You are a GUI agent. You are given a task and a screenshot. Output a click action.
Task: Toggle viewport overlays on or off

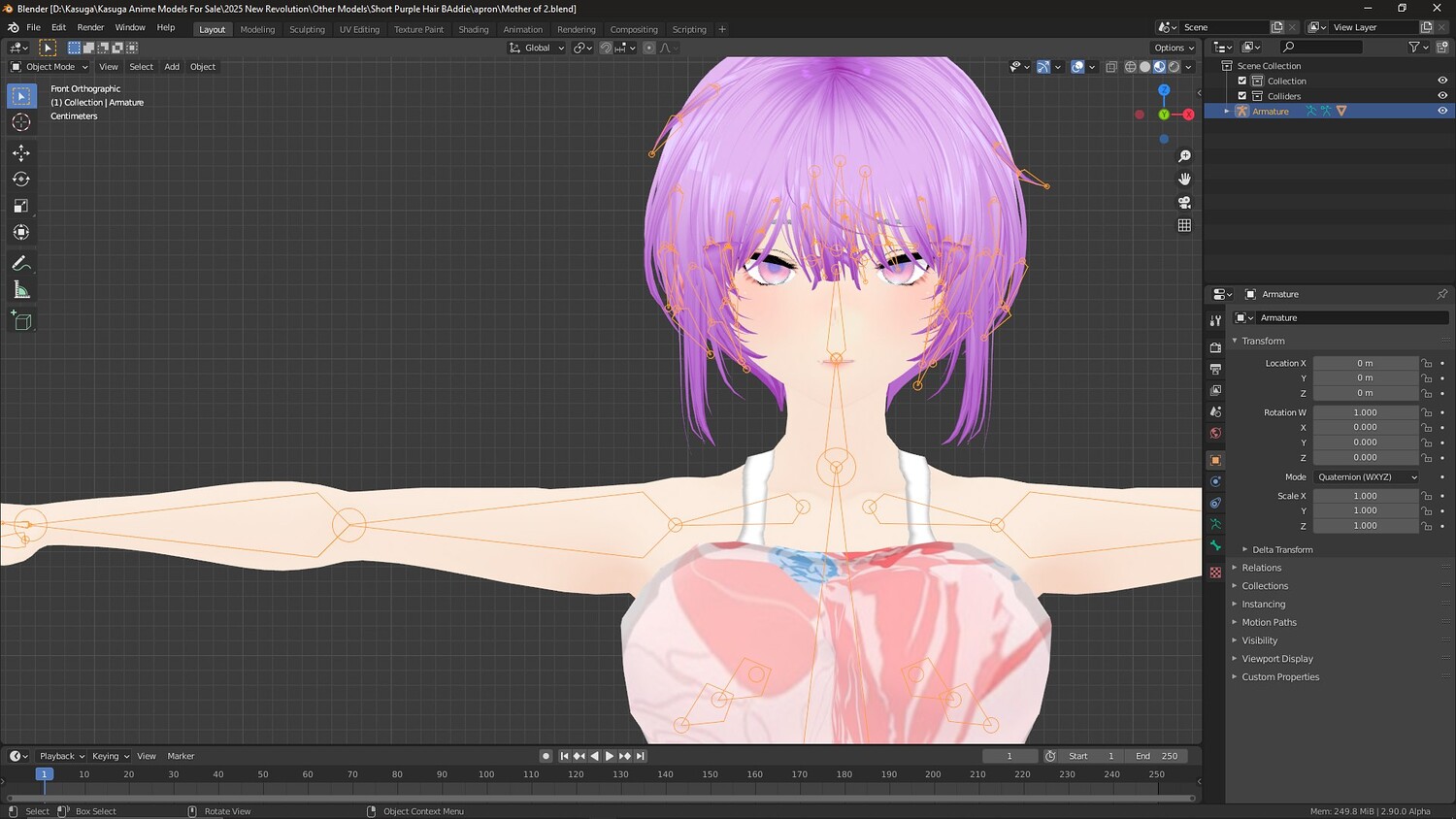click(x=1077, y=67)
